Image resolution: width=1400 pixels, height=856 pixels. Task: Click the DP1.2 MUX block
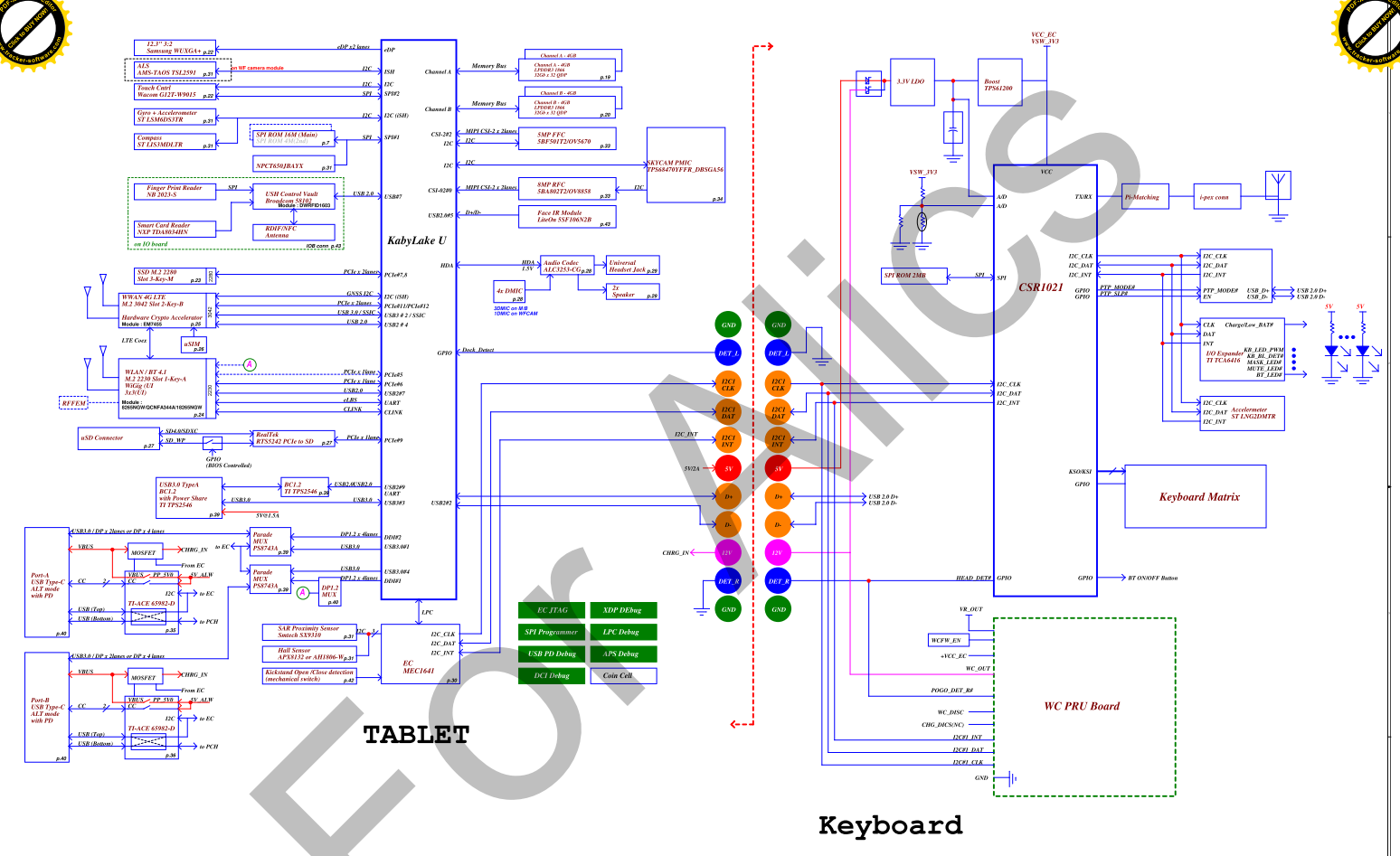(x=330, y=591)
